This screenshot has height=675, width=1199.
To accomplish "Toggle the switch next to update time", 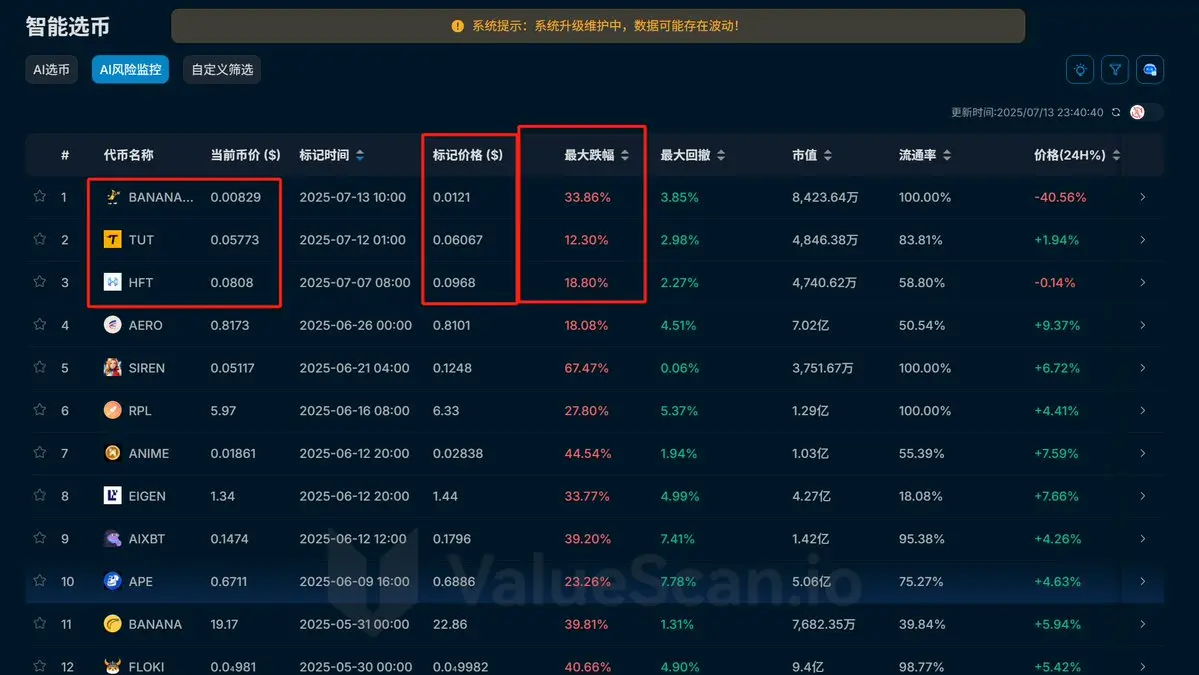I will [x=1145, y=112].
